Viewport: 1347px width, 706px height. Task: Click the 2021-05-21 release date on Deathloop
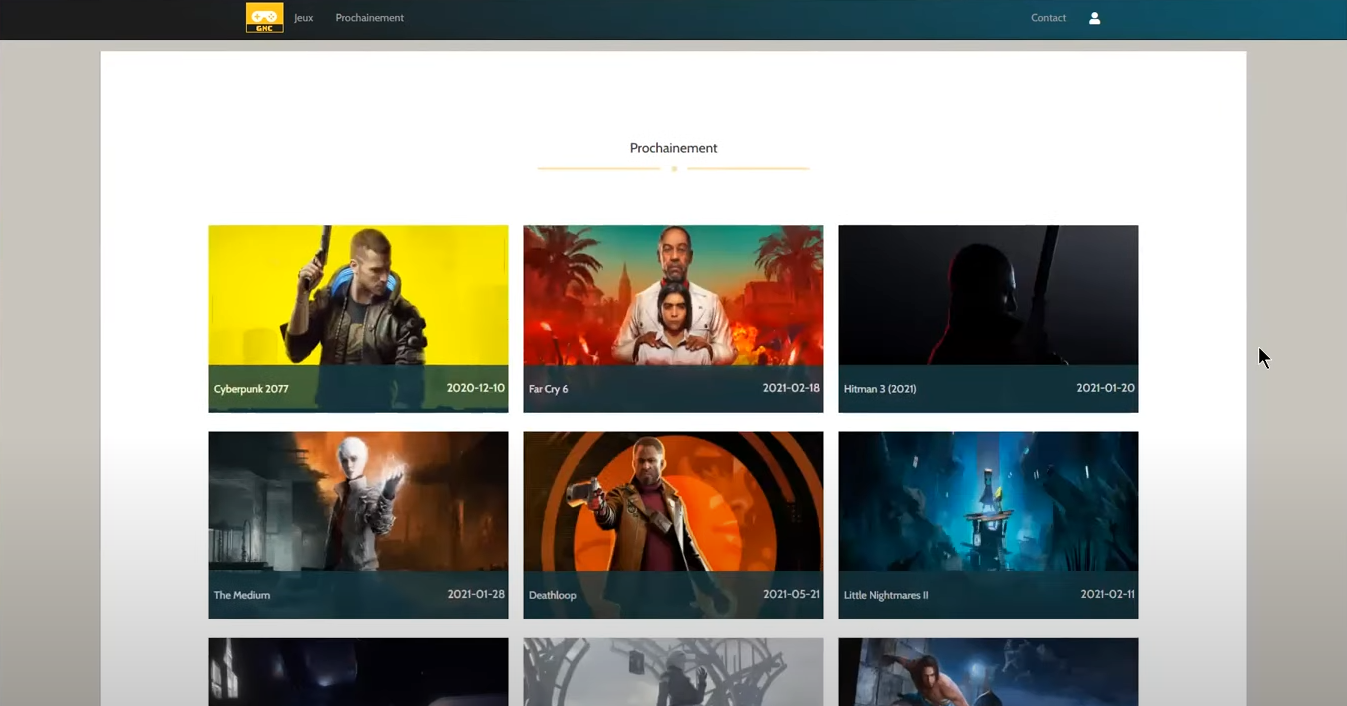791,594
